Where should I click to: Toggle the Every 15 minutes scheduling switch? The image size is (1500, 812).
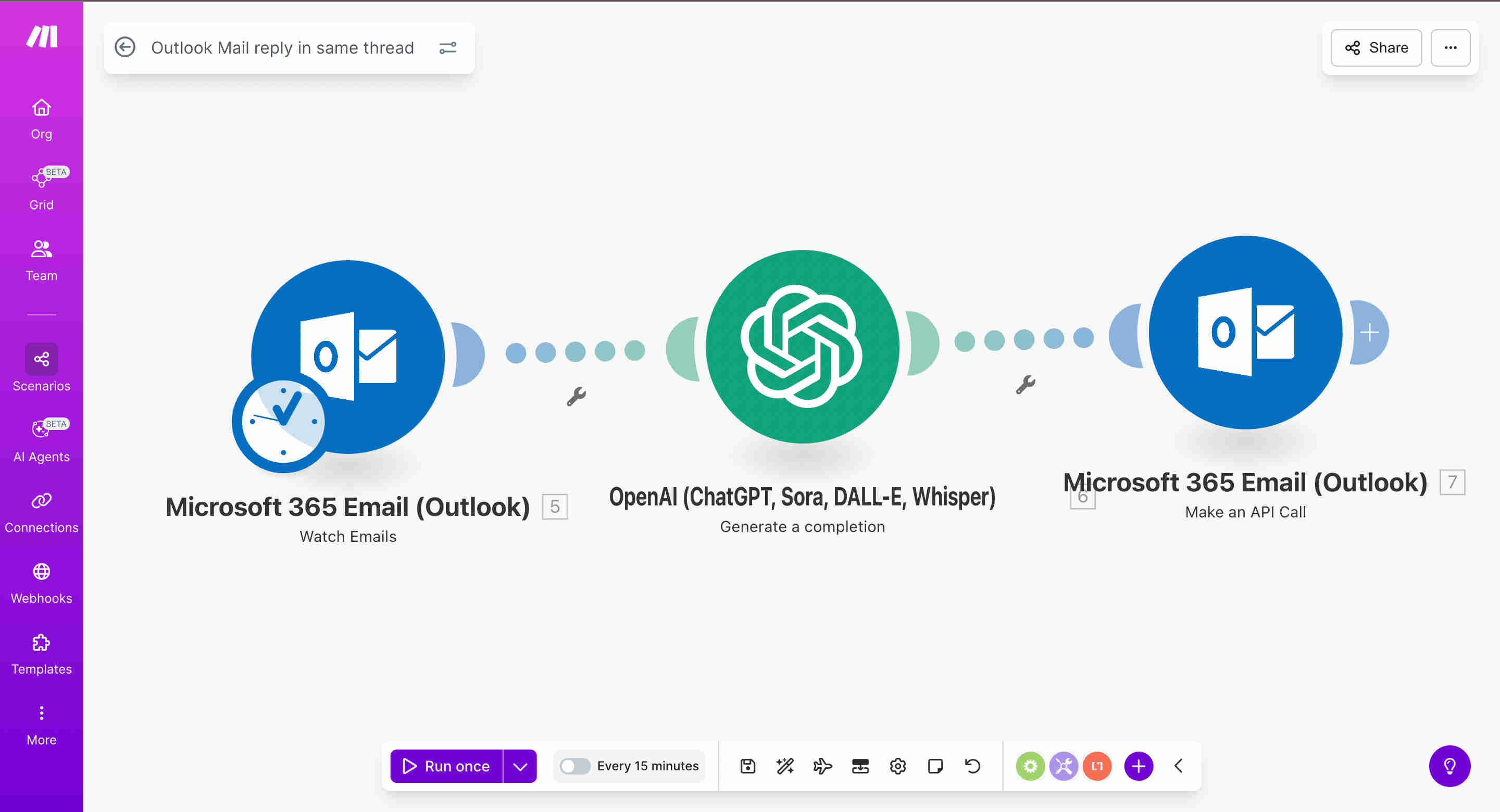574,766
